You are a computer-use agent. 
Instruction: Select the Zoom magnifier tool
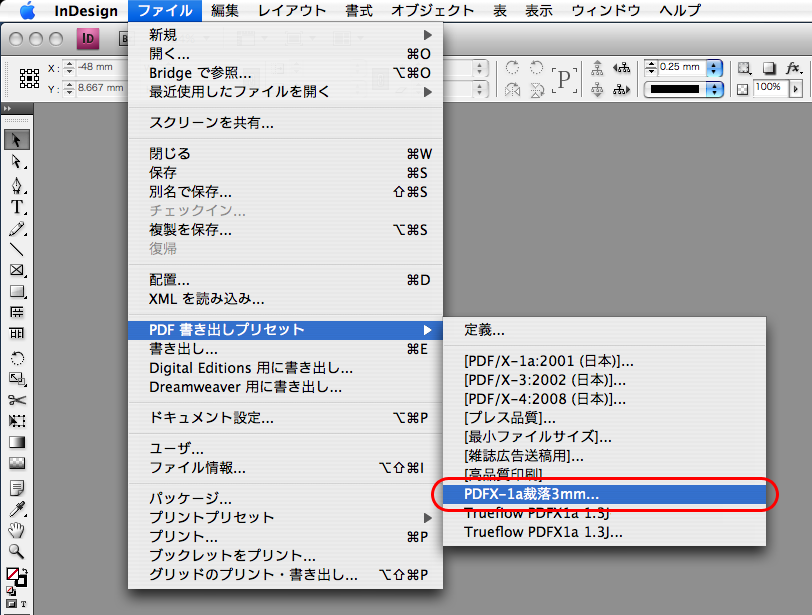pos(17,551)
